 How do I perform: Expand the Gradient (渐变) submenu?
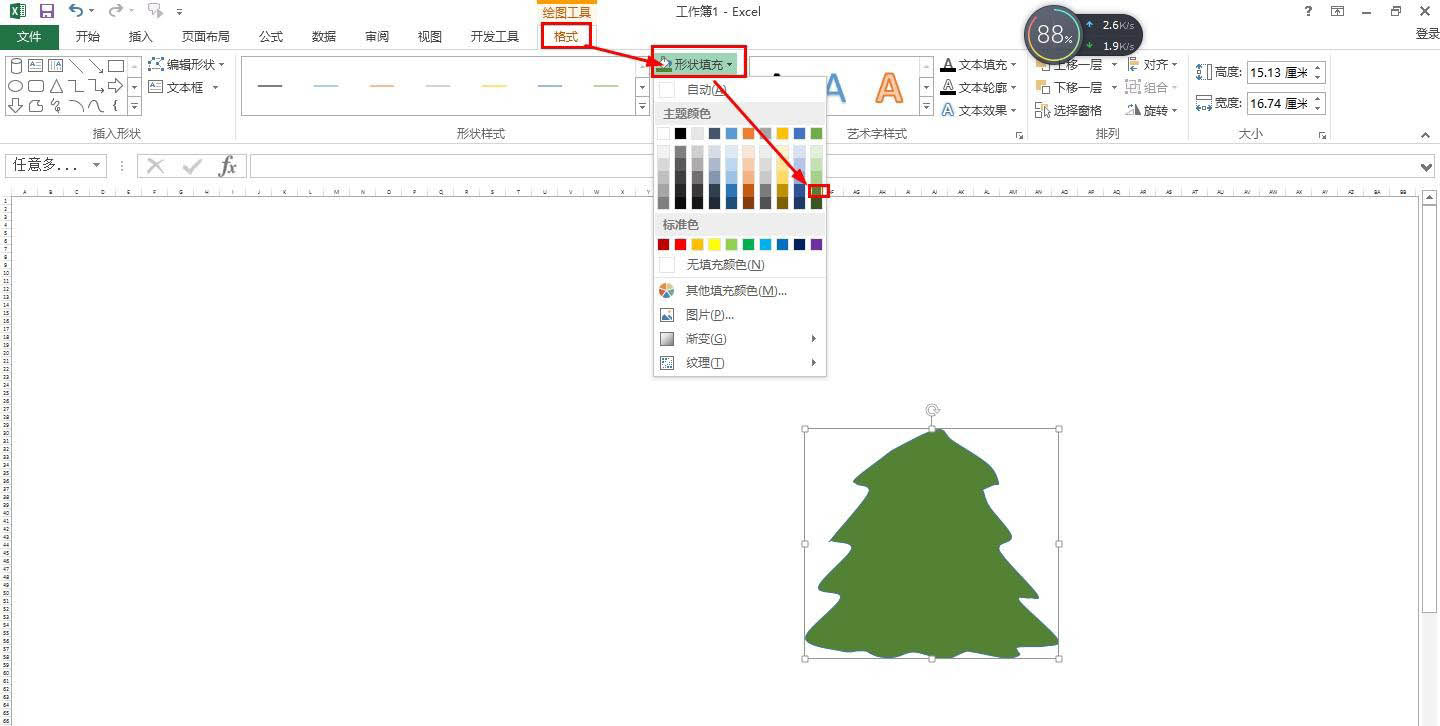coord(707,338)
